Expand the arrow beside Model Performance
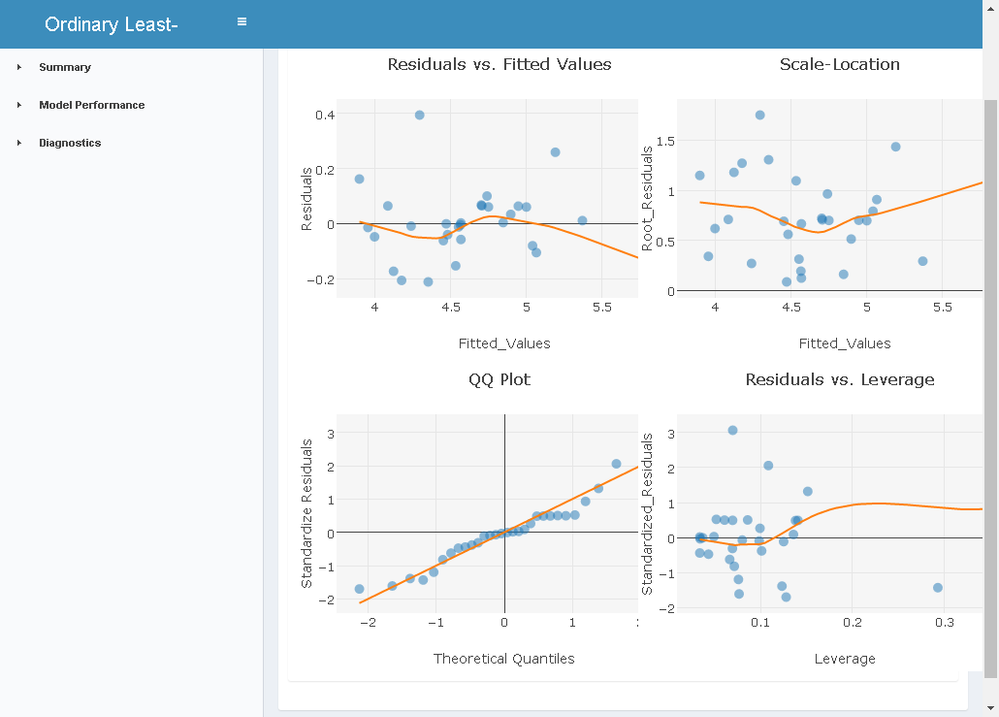 (19, 105)
